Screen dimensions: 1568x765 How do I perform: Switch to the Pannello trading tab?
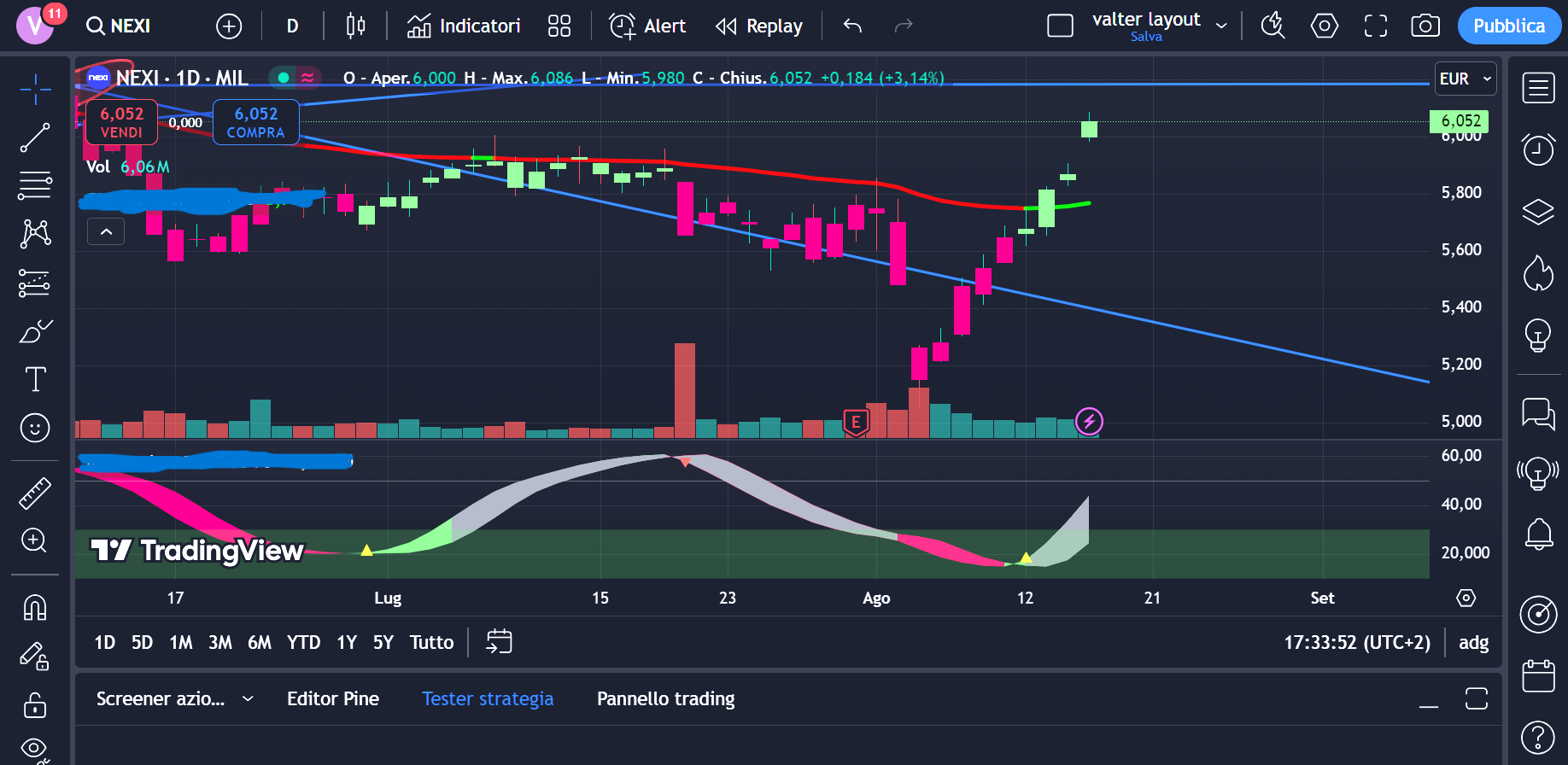pos(665,698)
